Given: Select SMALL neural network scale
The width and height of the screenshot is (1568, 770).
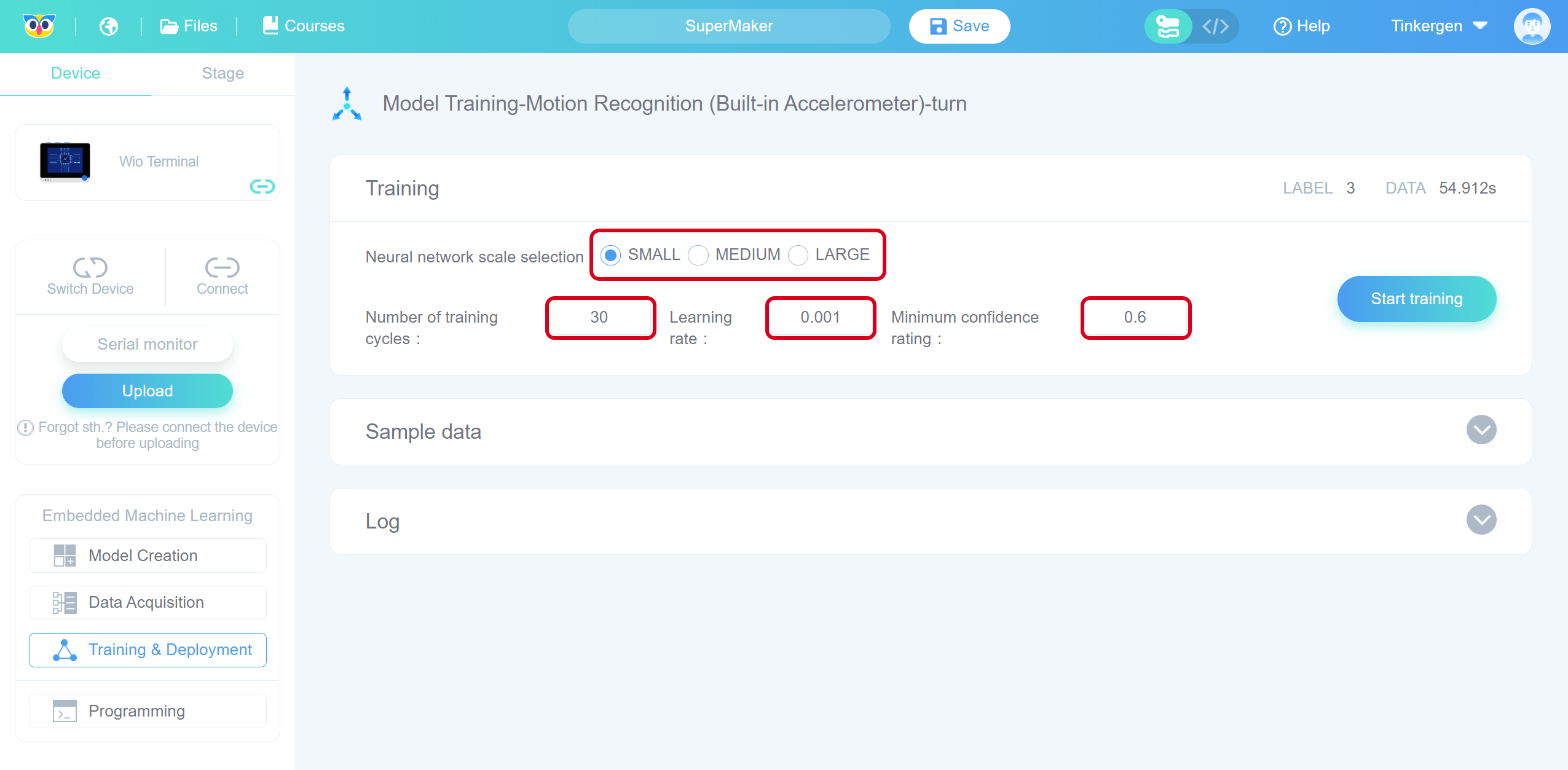Looking at the screenshot, I should pos(610,255).
